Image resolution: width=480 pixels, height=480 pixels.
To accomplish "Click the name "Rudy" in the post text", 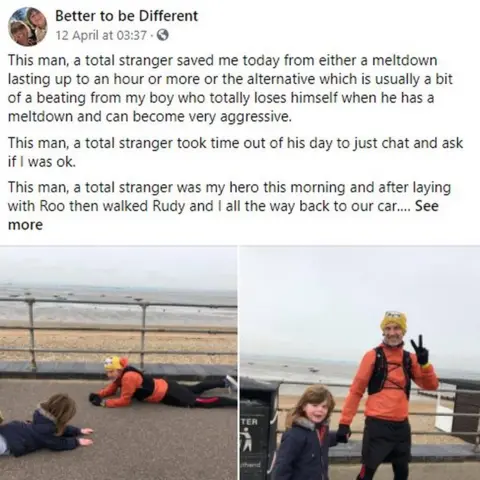I will (x=169, y=206).
